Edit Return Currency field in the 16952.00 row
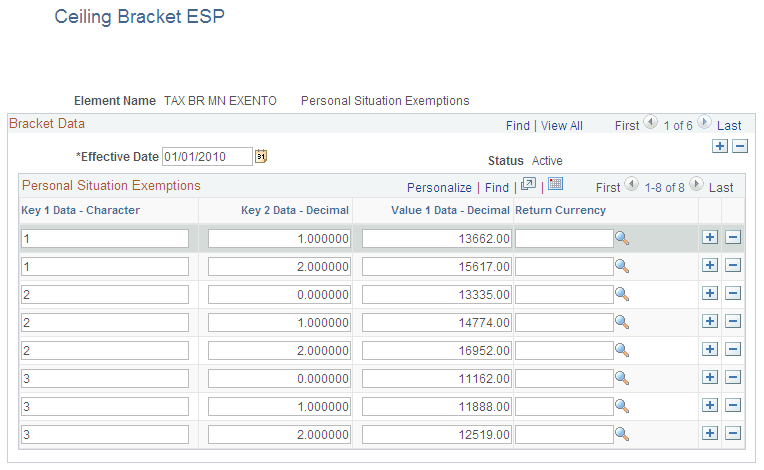Image resolution: width=764 pixels, height=470 pixels. 564,351
